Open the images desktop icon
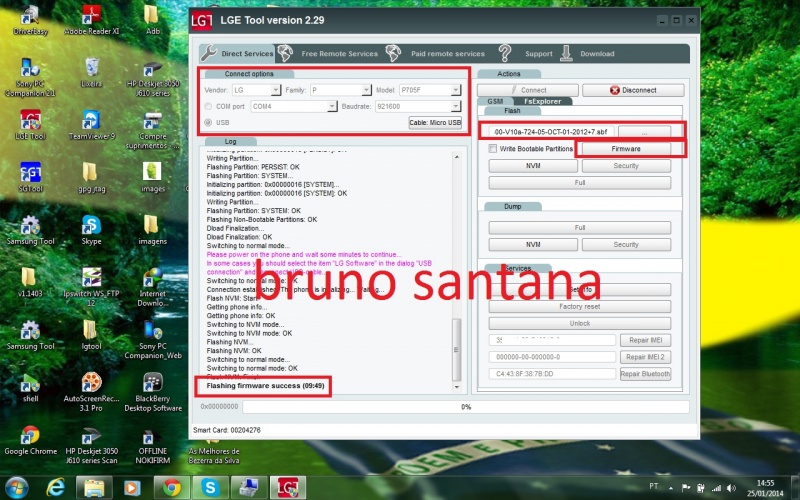The width and height of the screenshot is (800, 500). point(153,177)
